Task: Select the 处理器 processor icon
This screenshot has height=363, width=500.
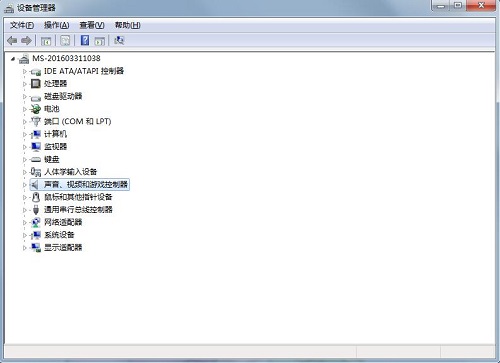Action: [x=35, y=83]
